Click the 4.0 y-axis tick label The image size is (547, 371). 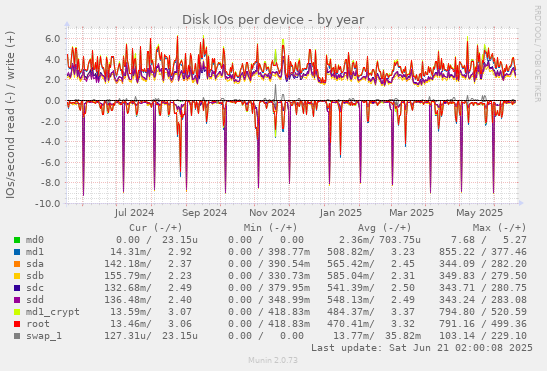[x=52, y=59]
